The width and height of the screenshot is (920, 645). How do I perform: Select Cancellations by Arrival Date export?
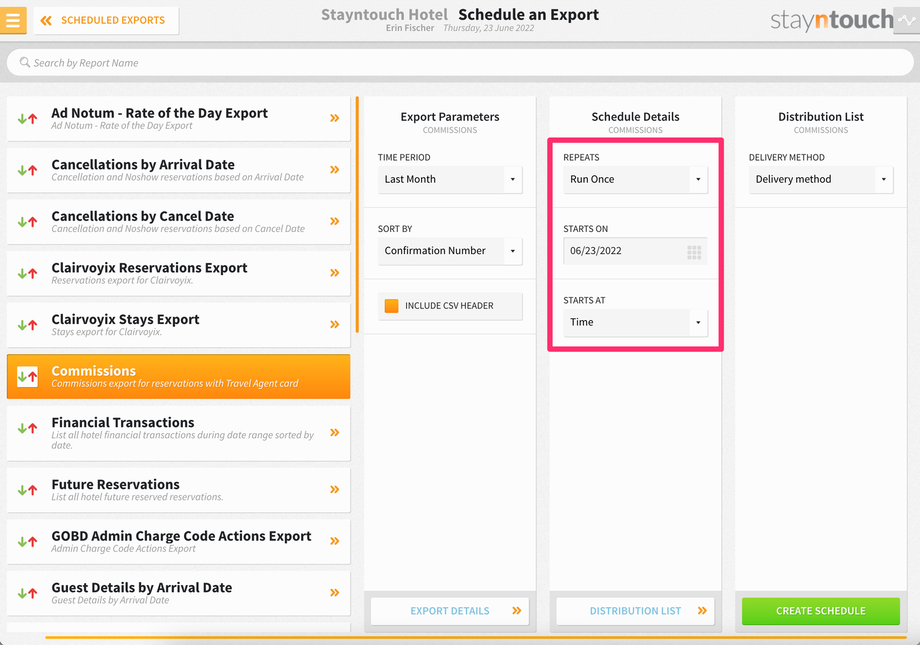[x=178, y=170]
